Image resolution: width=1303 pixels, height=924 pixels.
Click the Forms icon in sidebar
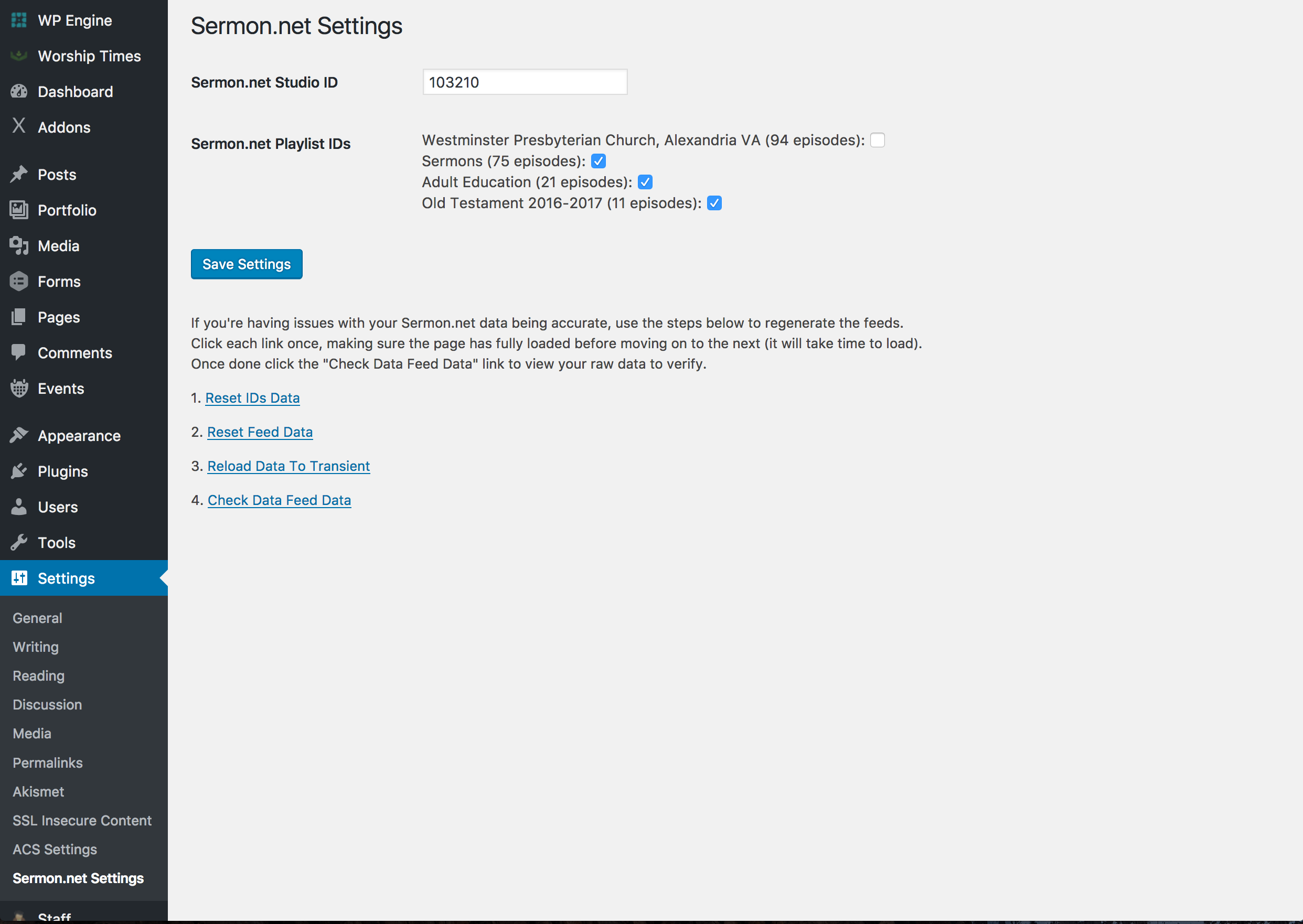tap(19, 282)
